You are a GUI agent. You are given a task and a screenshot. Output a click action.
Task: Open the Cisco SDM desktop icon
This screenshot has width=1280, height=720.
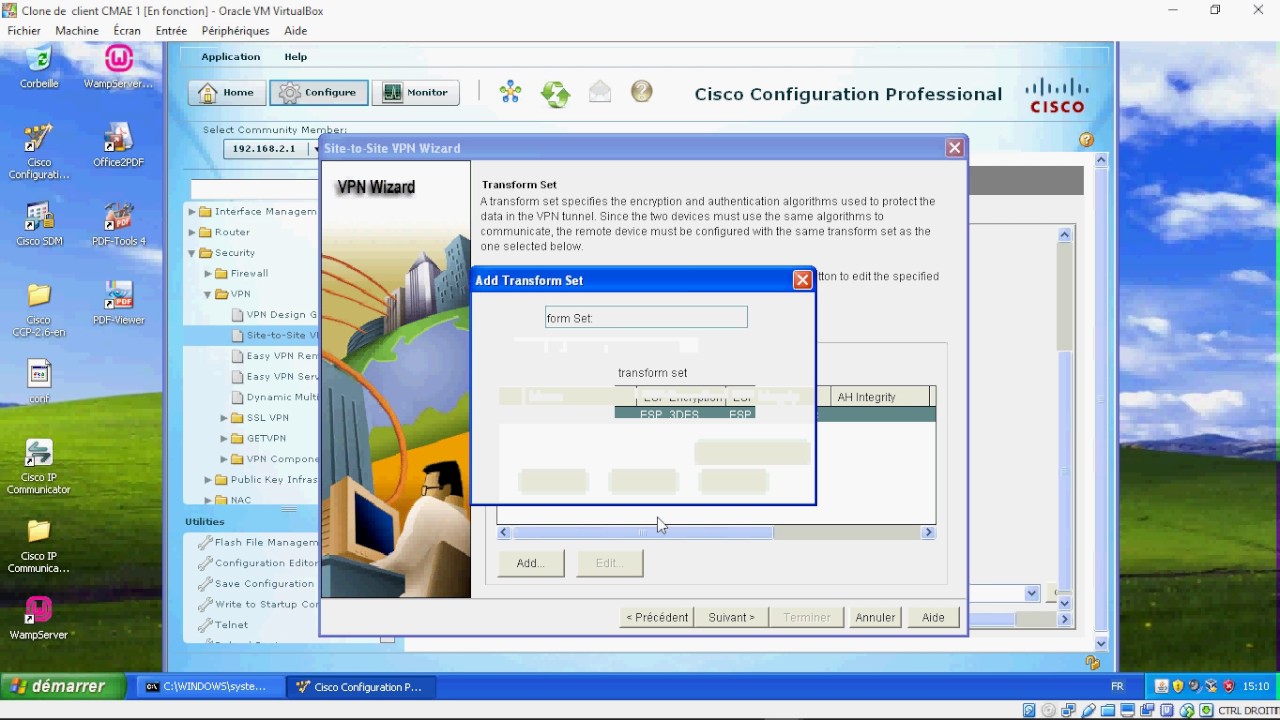(39, 225)
